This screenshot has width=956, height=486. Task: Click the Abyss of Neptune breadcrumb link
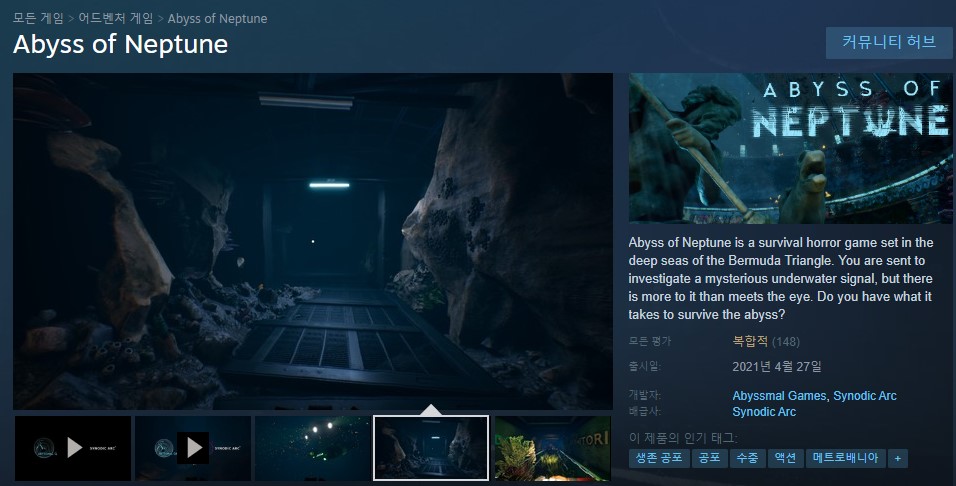[x=217, y=18]
